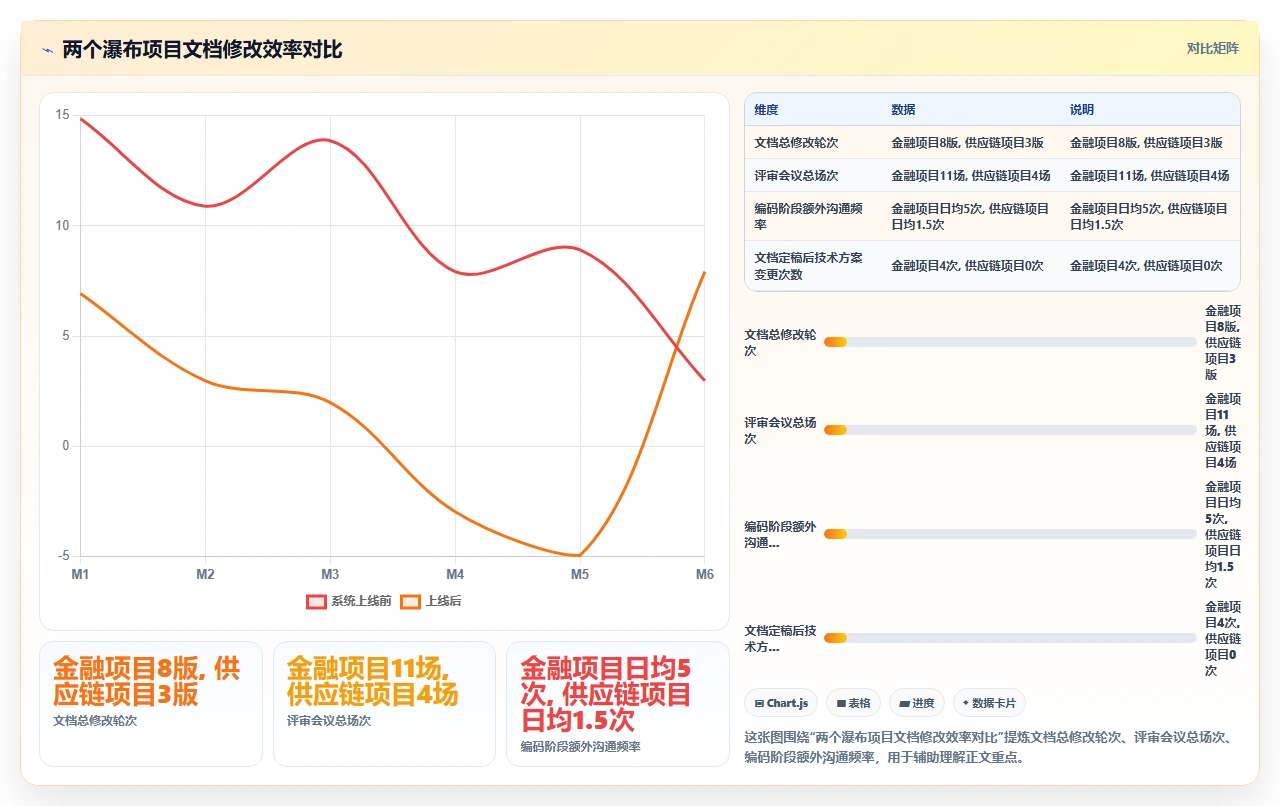Screen dimensions: 1280x806
Task: Click the 数据卡片 tag chip
Action: (989, 703)
